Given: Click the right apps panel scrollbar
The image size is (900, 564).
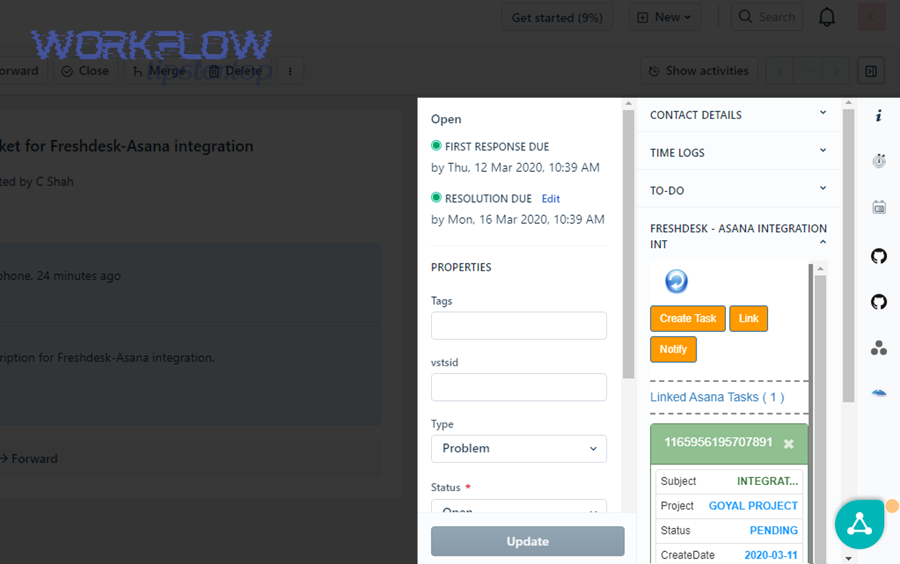Looking at the screenshot, I should pyautogui.click(x=848, y=255).
